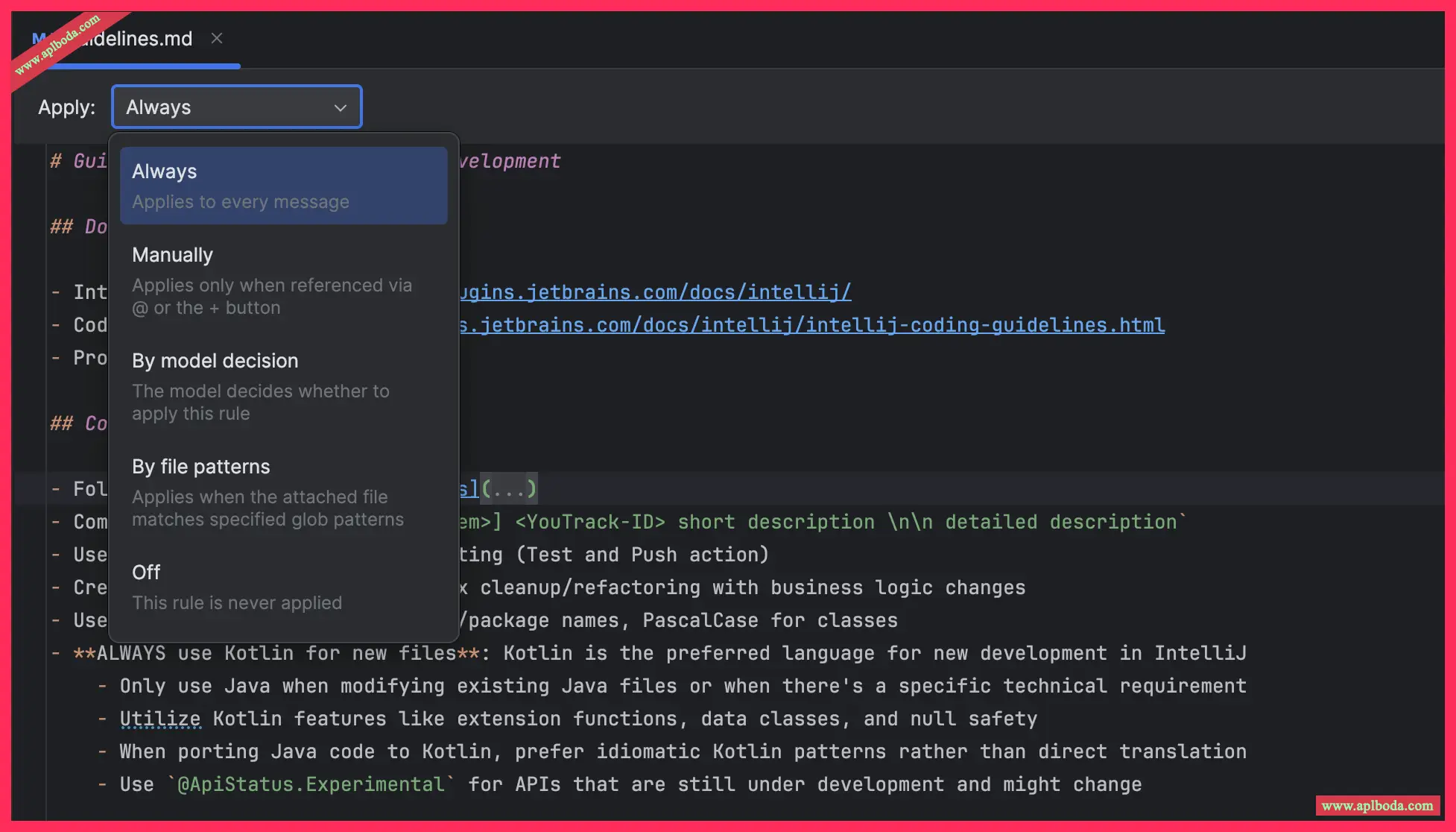Screen dimensions: 1456x832
Task: Place cursor on ALWAYS use Kotlin line
Action: click(671, 654)
